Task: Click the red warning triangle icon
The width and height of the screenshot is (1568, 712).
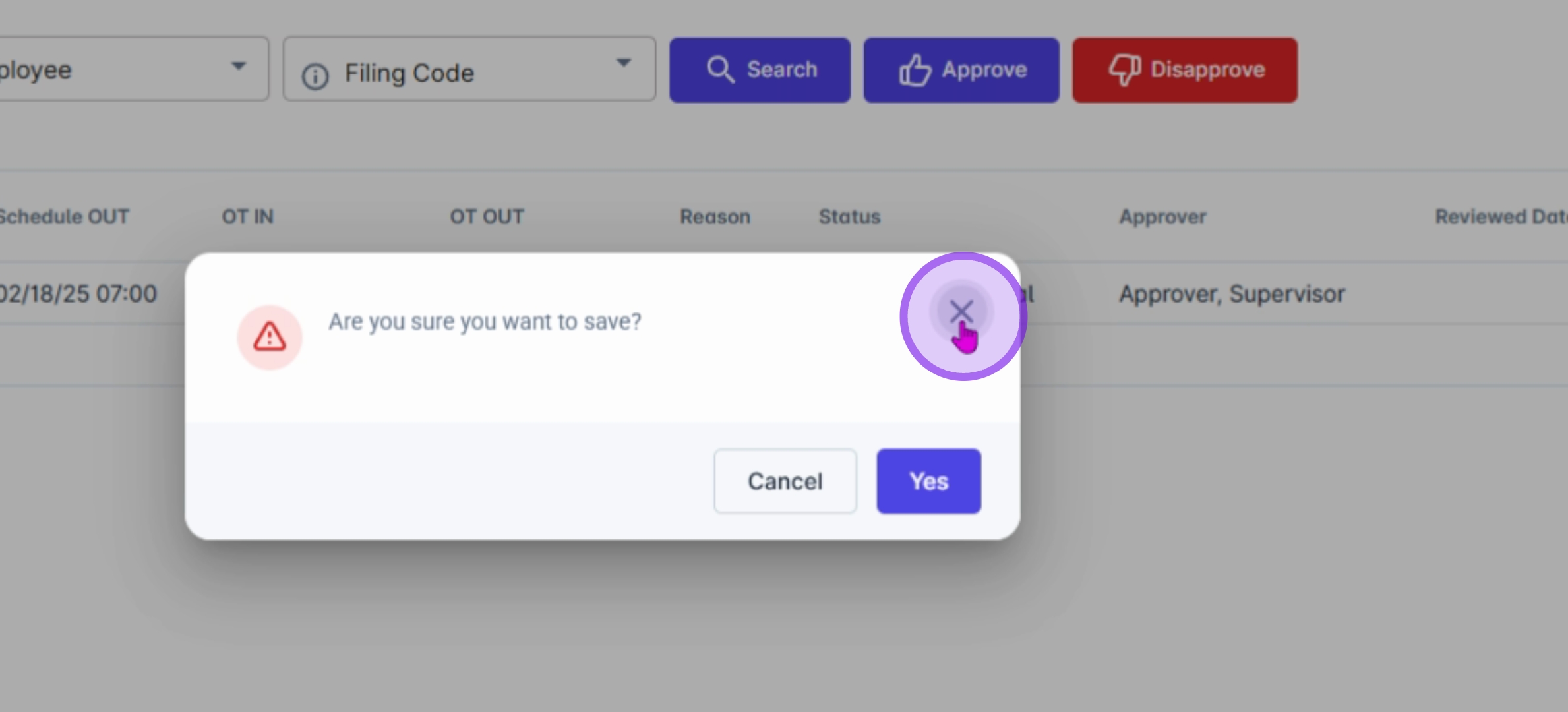Action: 270,337
